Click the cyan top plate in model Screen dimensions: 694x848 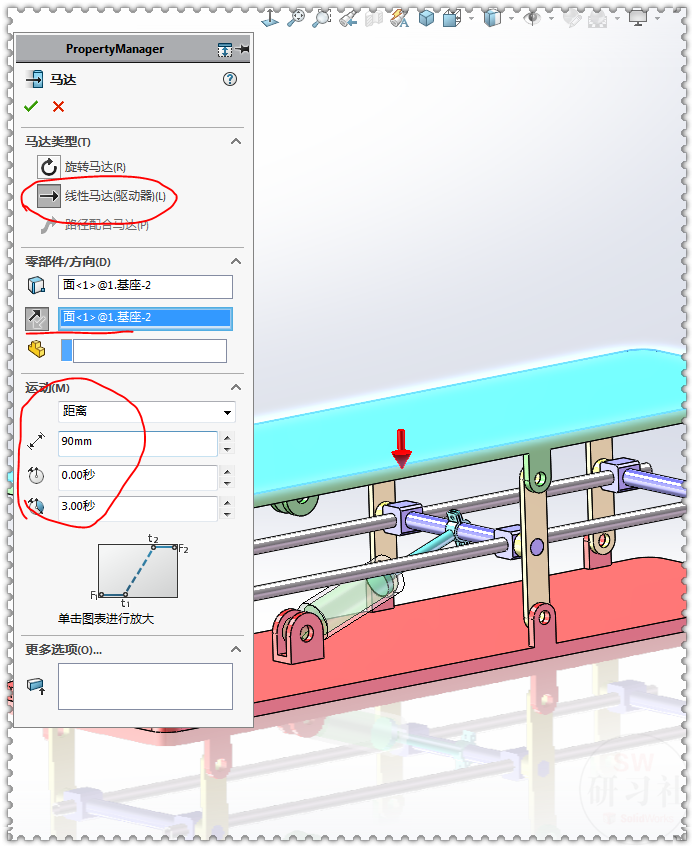pyautogui.click(x=471, y=417)
